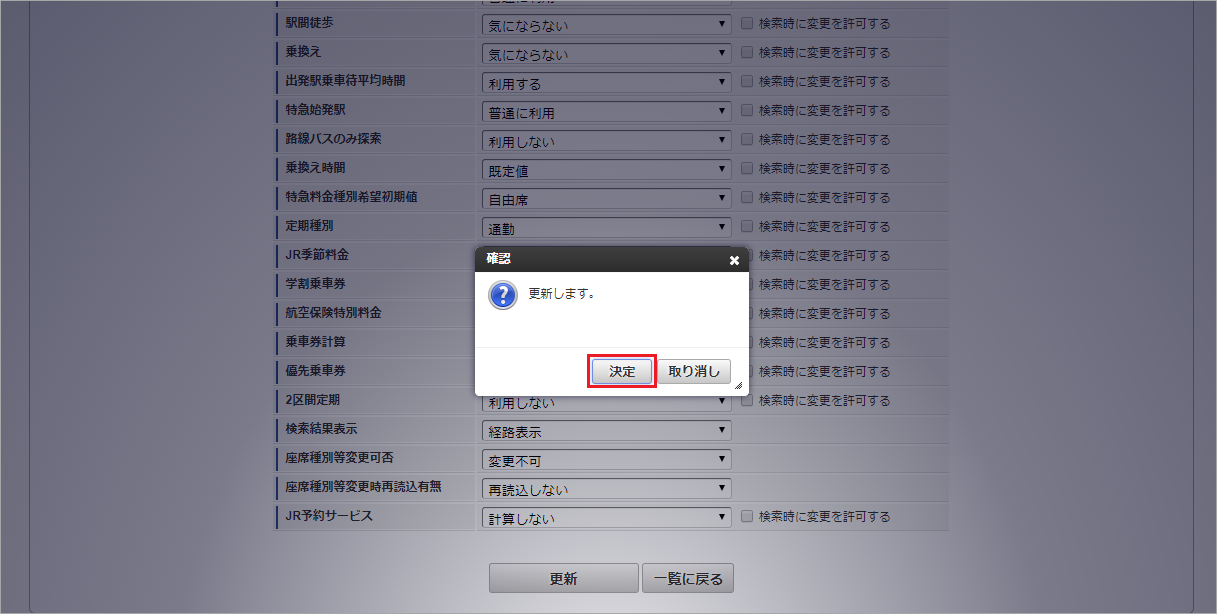Screen dimensions: 1217x614
Task: Open 検索結果表示 dropdown showing 経路表示
Action: click(x=606, y=431)
